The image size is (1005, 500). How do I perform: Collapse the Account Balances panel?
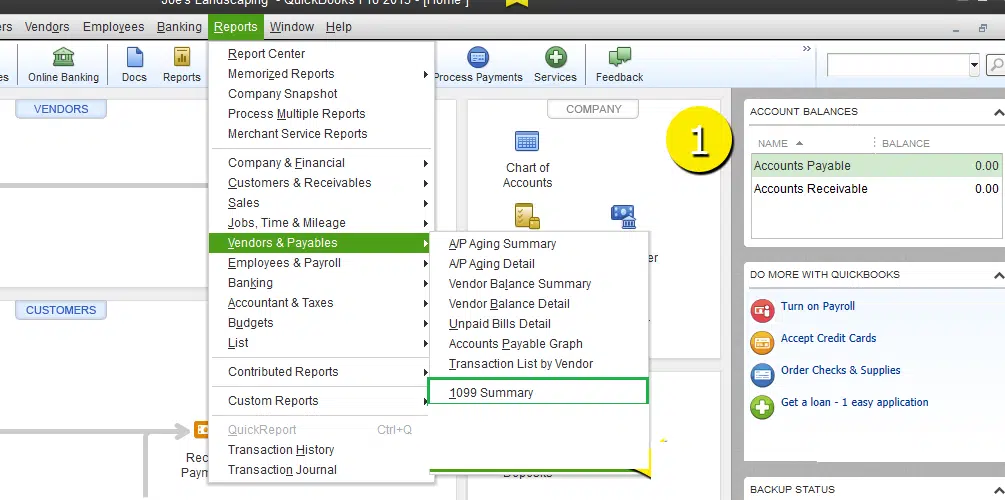(999, 112)
